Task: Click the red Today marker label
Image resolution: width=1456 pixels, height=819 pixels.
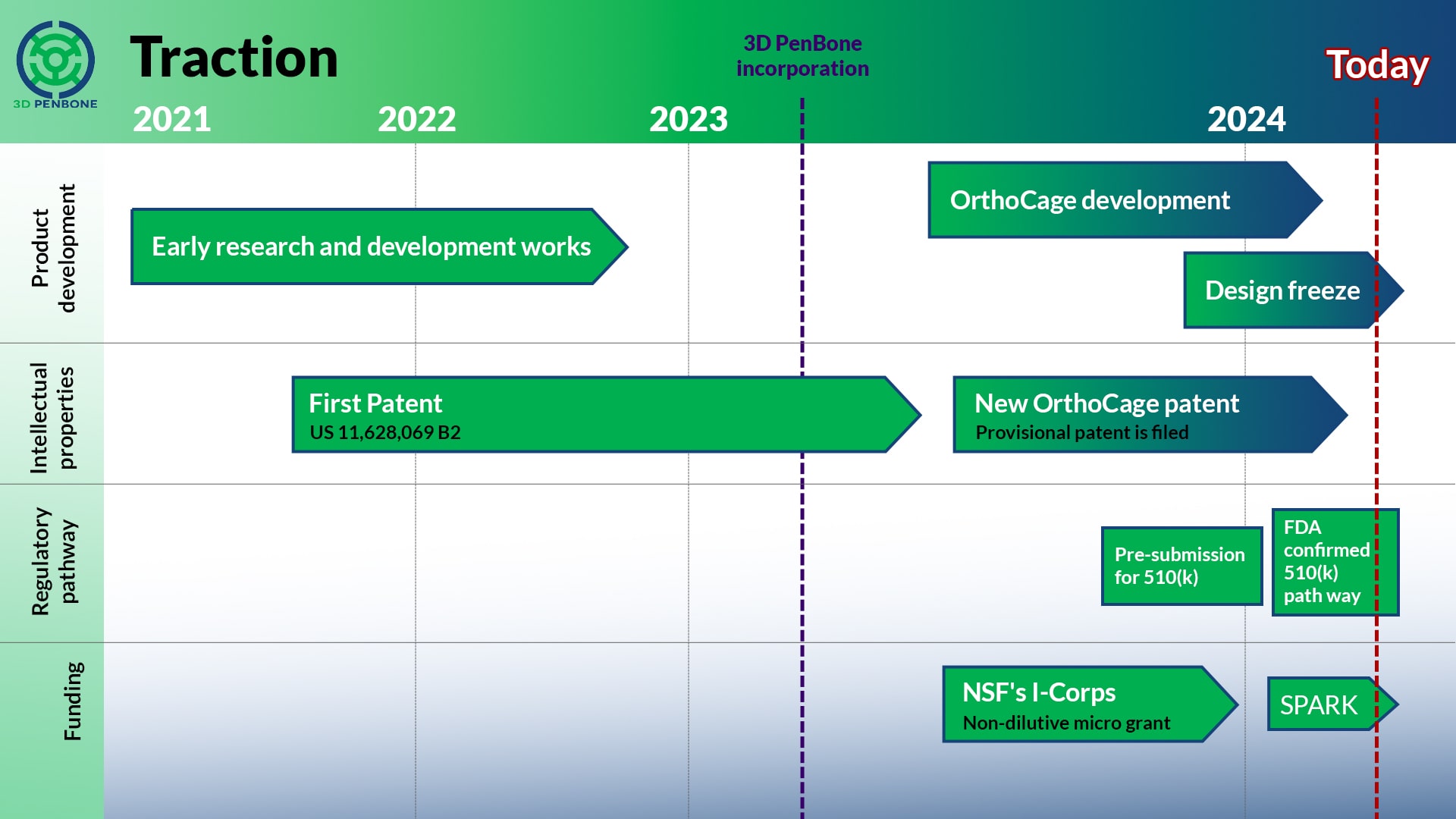Action: (x=1376, y=65)
